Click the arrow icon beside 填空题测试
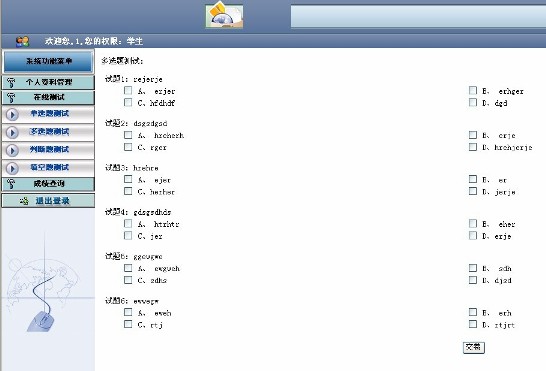Screen dimensions: 546x371 [x=12, y=169]
